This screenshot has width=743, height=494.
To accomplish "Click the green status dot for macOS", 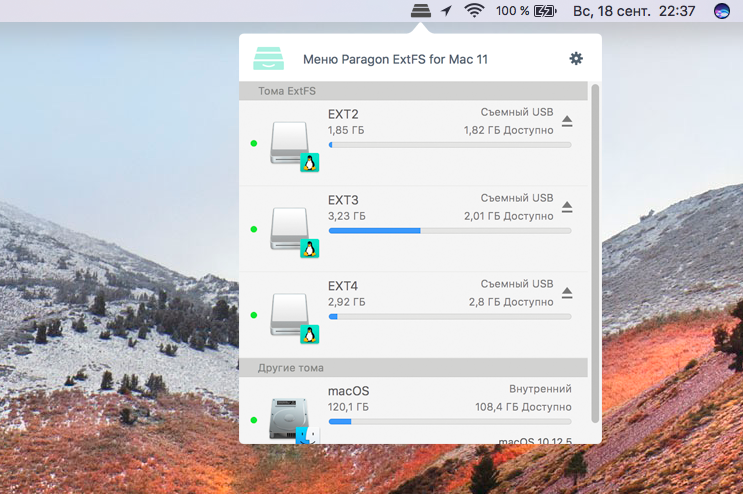I will [x=254, y=420].
